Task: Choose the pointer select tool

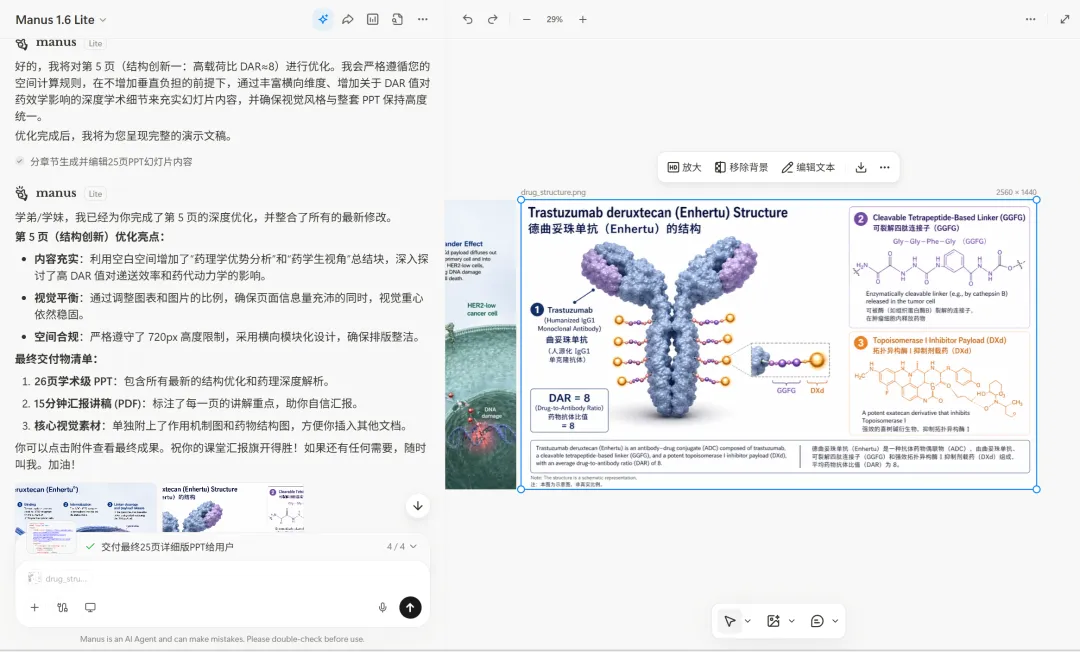Action: pos(729,621)
